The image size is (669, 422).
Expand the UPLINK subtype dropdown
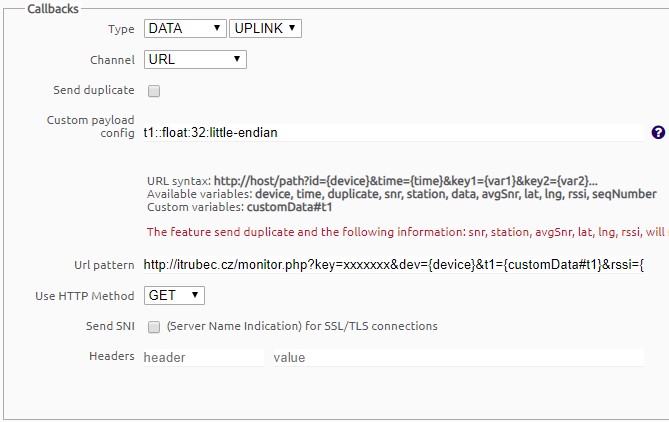[265, 29]
